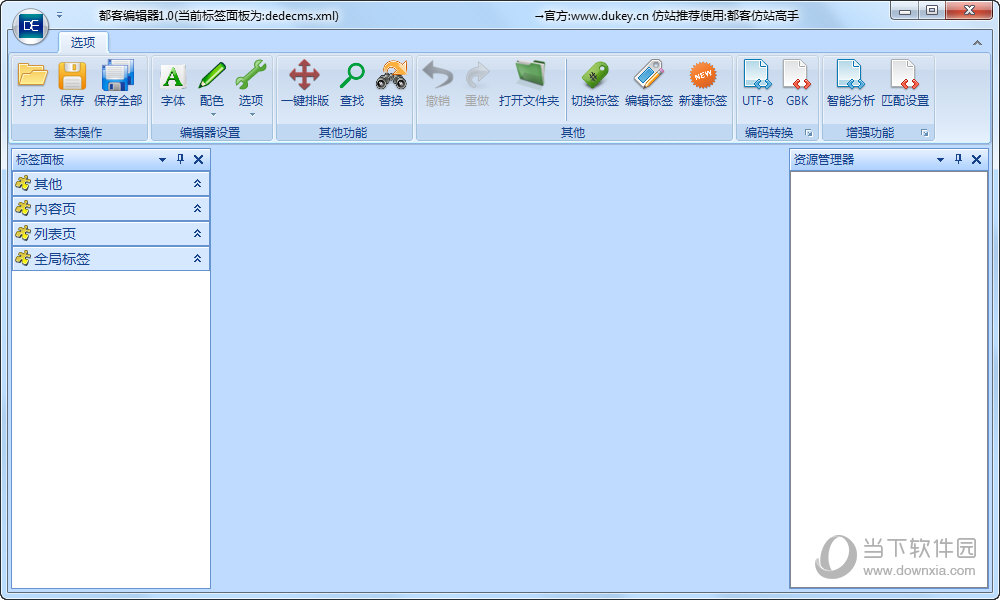Click the 选项 wrench icon
This screenshot has width=1000, height=600.
[251, 87]
